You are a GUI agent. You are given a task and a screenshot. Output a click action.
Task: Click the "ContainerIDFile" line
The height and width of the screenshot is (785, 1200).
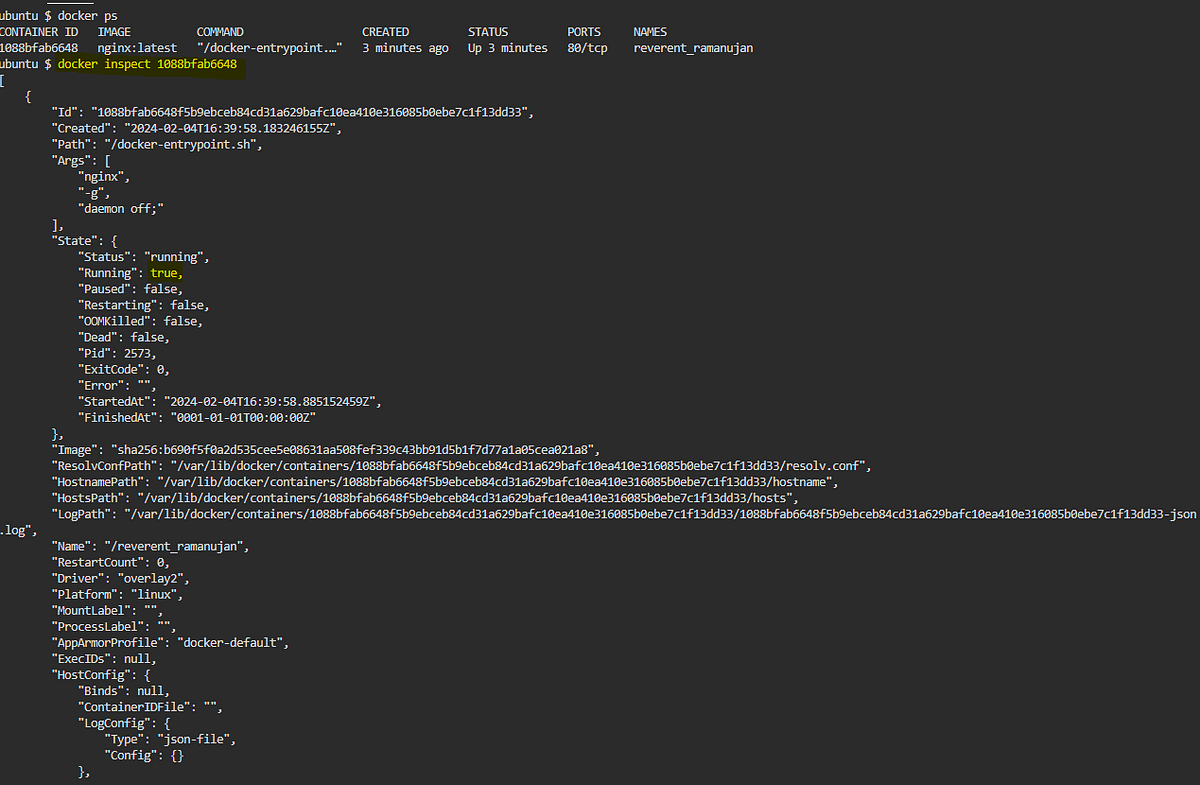coord(150,707)
